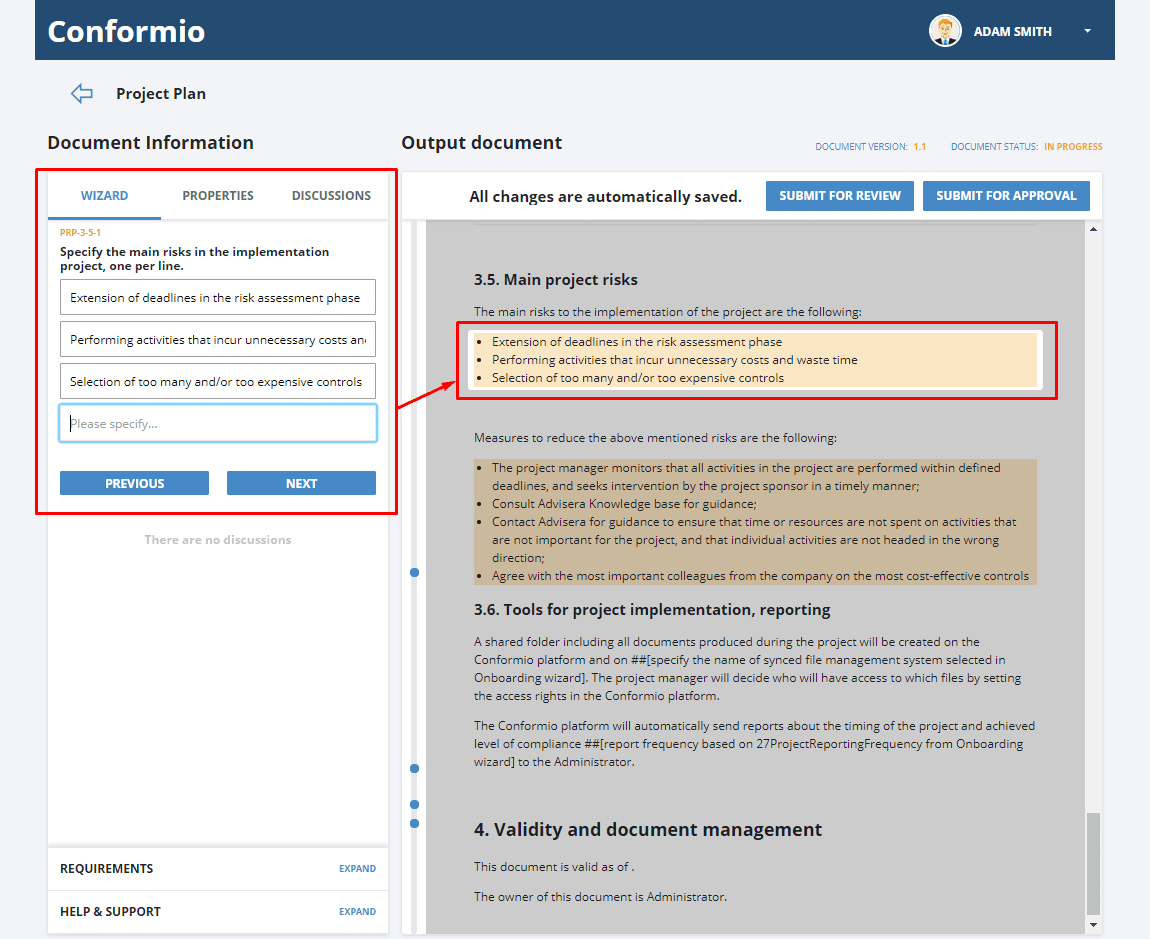The width and height of the screenshot is (1150, 939).
Task: Click the 'PRP-3-5-1' question code
Action: pos(81,233)
